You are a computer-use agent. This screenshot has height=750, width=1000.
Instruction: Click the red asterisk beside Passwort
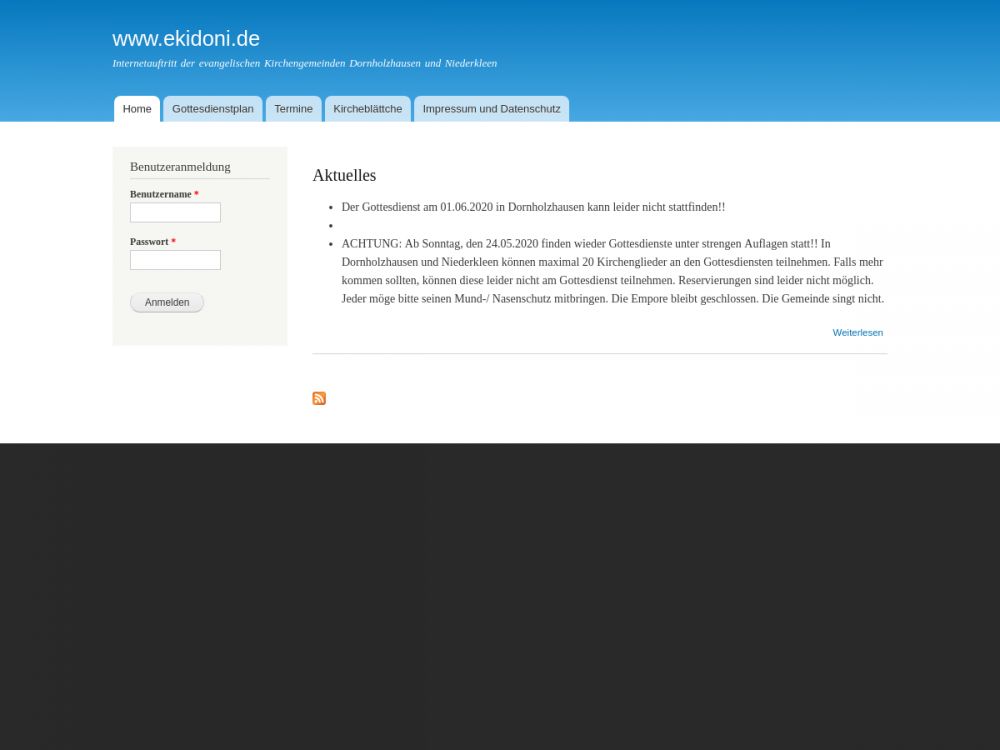tap(173, 242)
